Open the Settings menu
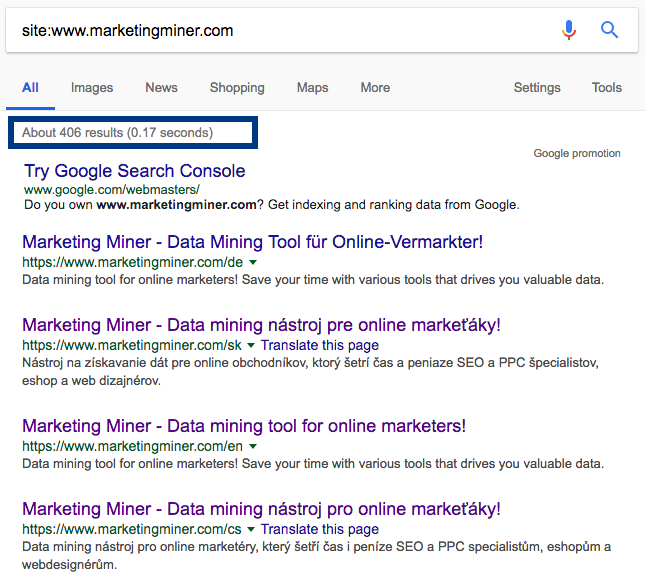 [x=537, y=88]
